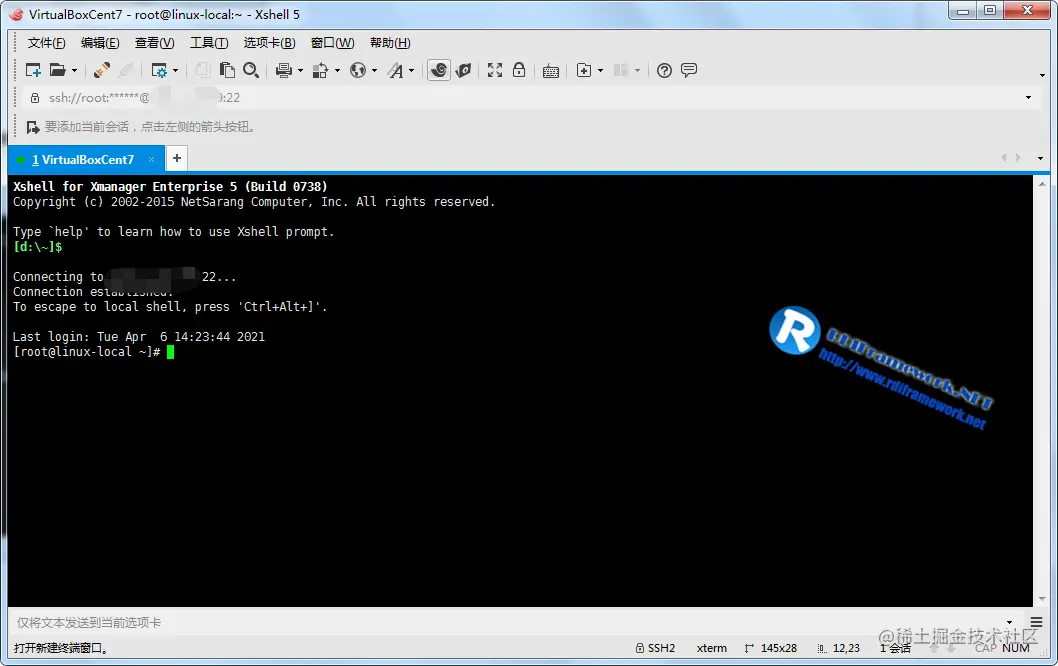
Task: Open session Properties gear icon
Action: [x=159, y=70]
